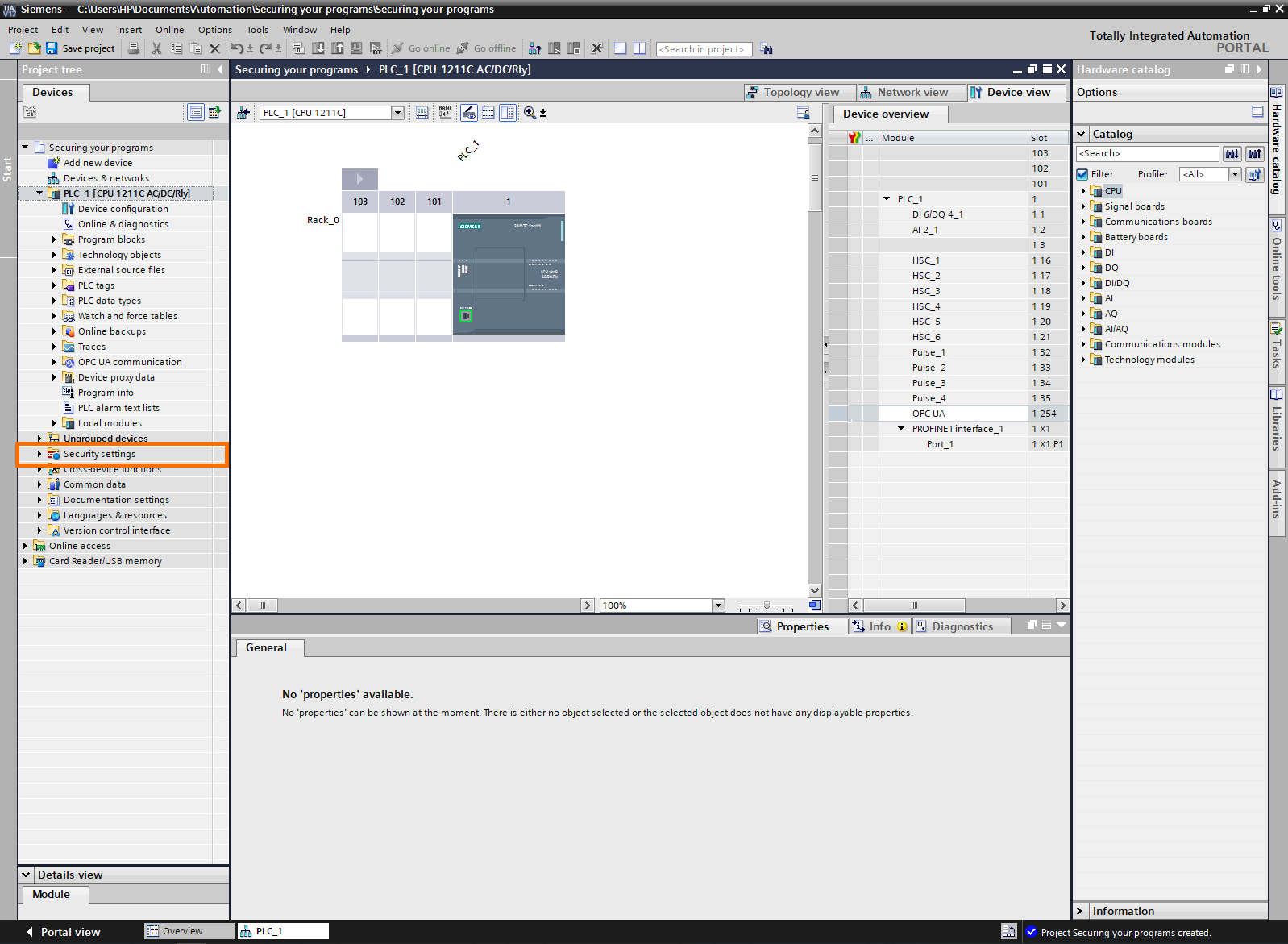Viewport: 1288px width, 944px height.
Task: Click the Info tab in inspector
Action: 880,626
